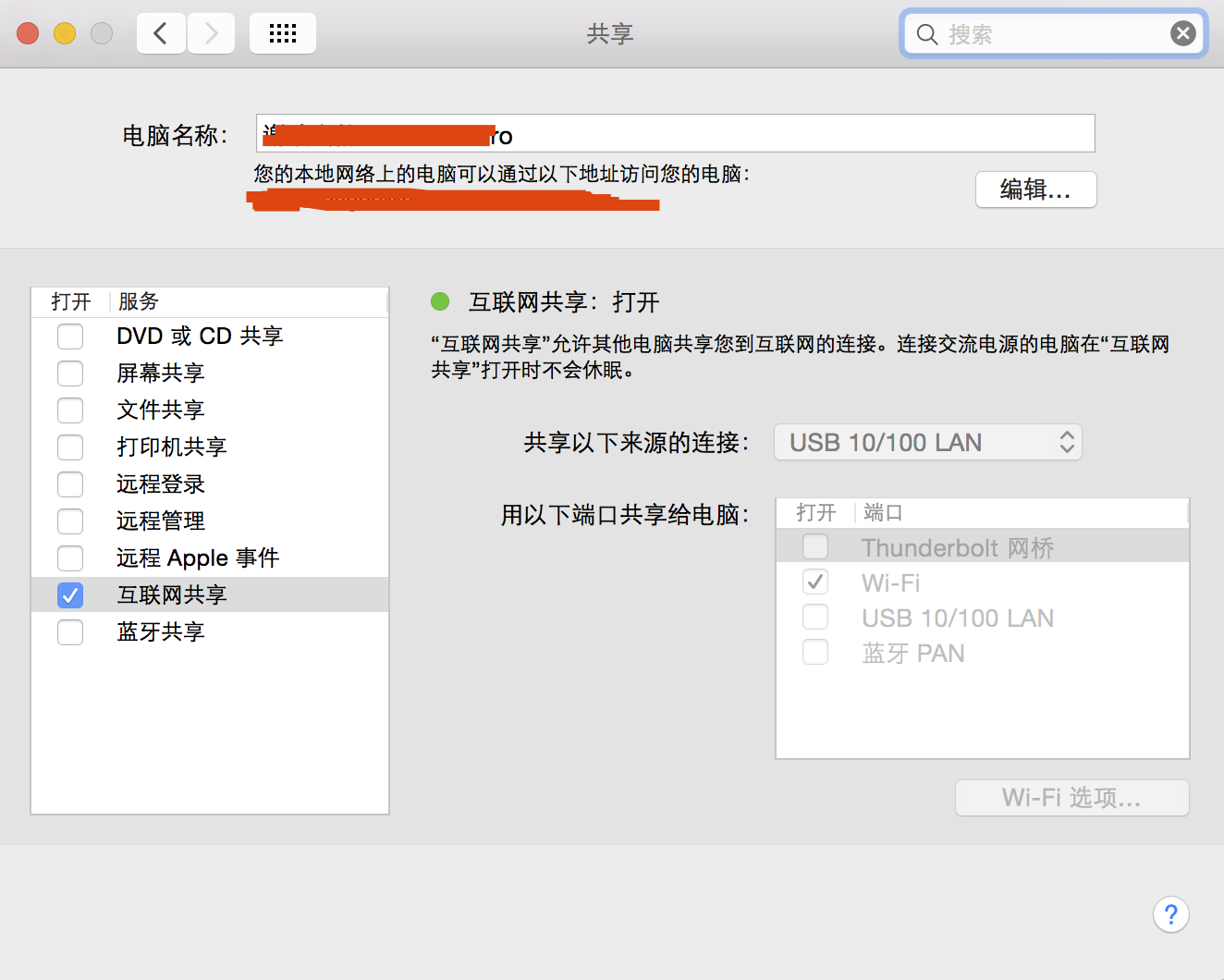Clear the search field with X icon

(x=1182, y=34)
